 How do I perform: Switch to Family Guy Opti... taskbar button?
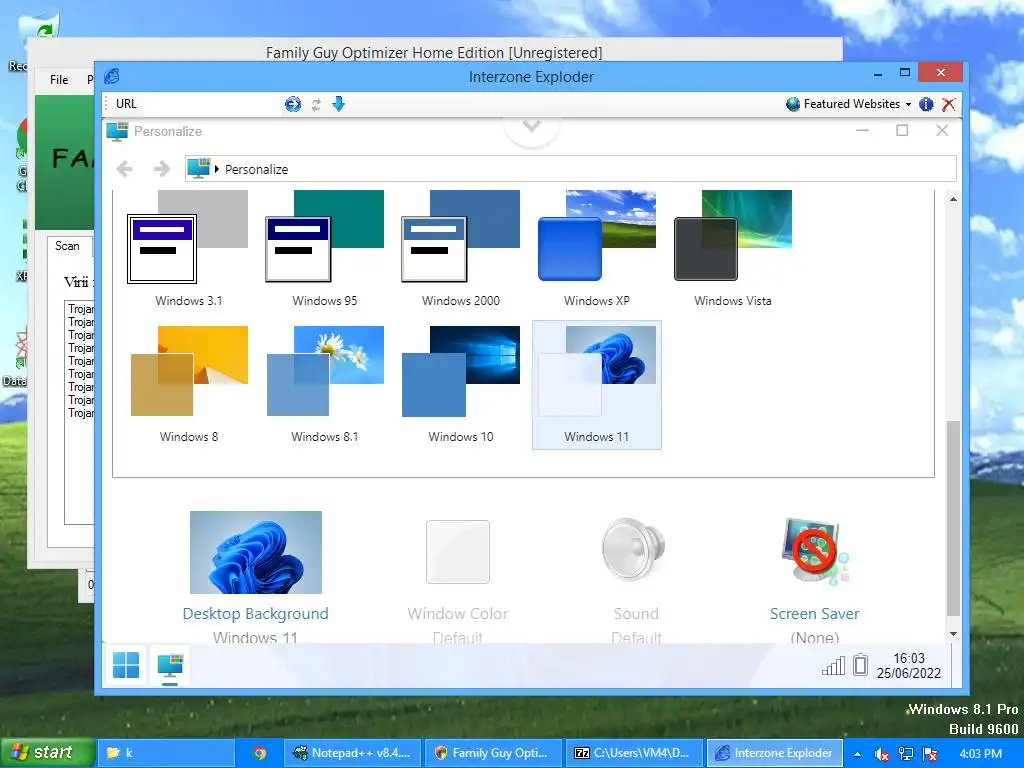click(x=494, y=753)
